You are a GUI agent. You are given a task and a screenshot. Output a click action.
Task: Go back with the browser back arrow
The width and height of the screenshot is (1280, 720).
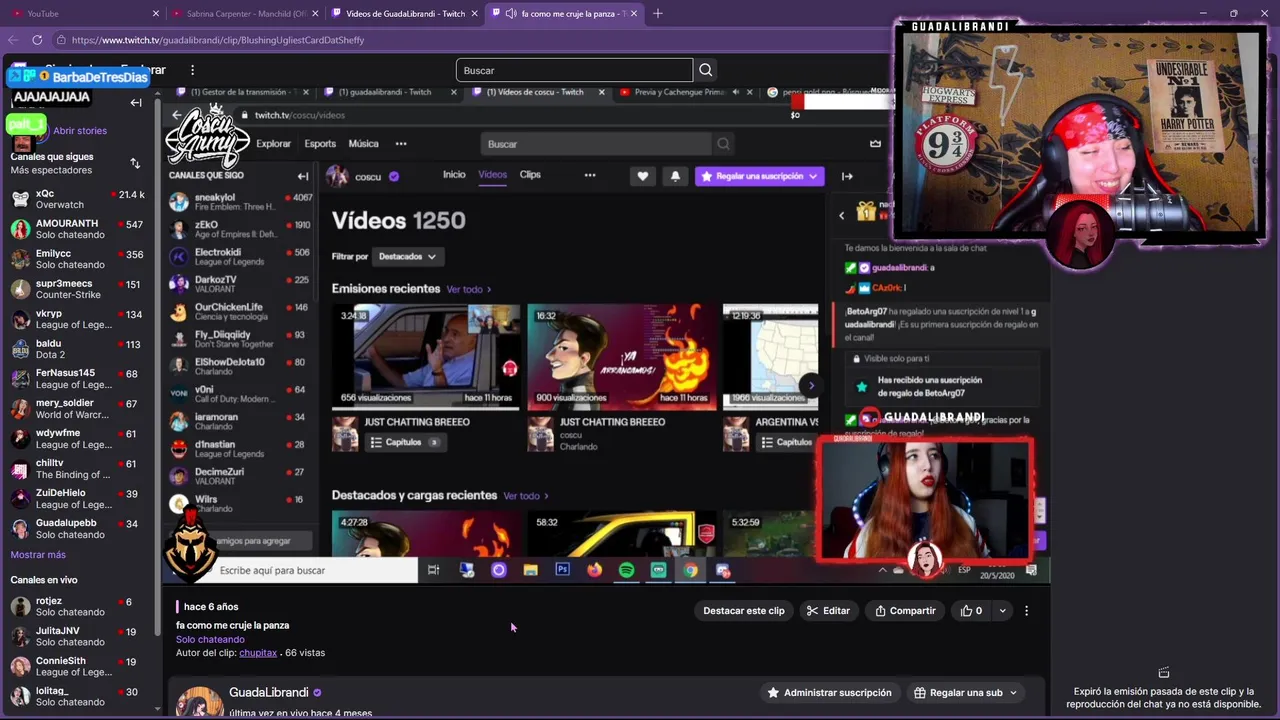[12, 40]
